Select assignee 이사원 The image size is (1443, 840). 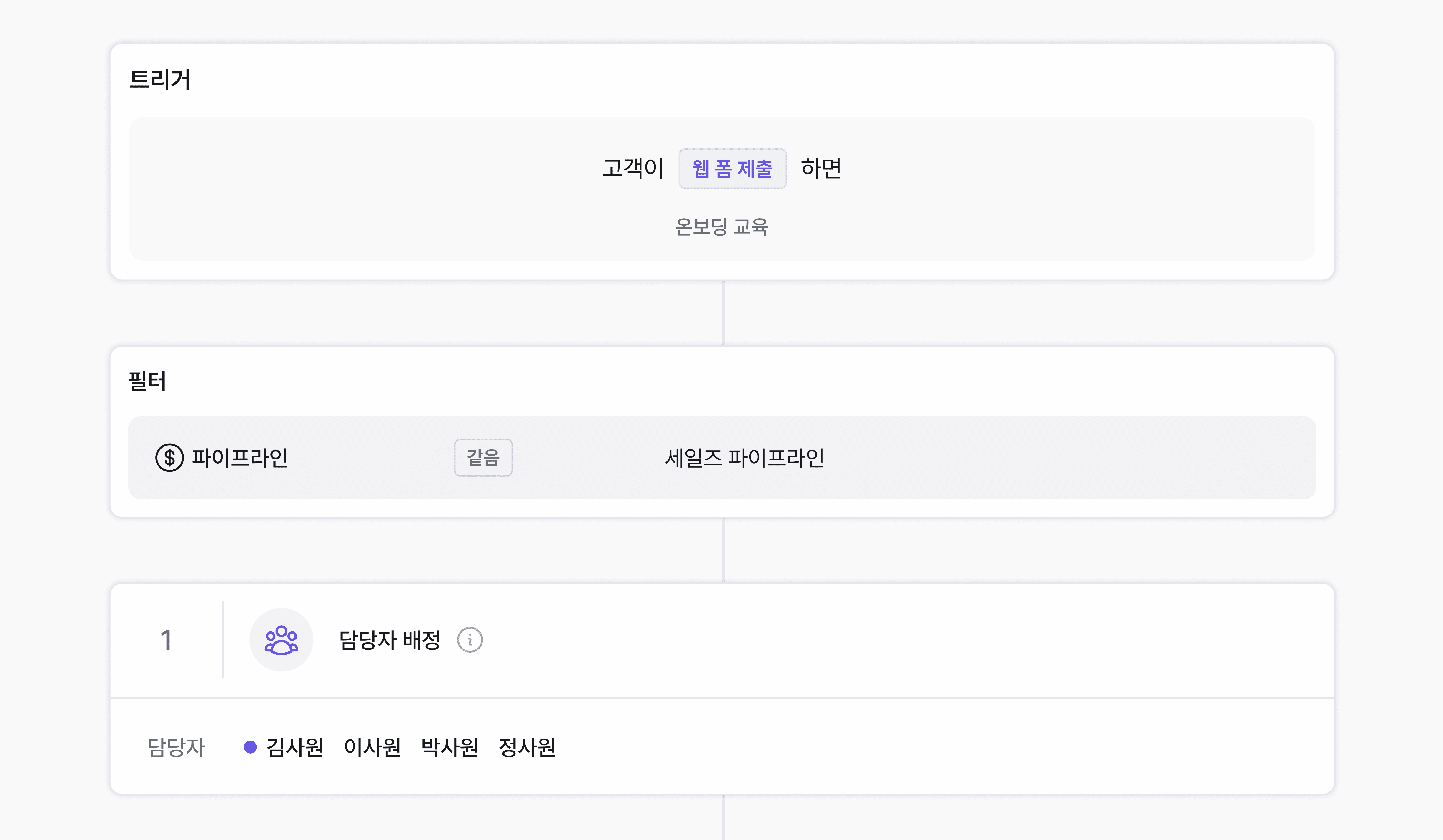click(372, 747)
